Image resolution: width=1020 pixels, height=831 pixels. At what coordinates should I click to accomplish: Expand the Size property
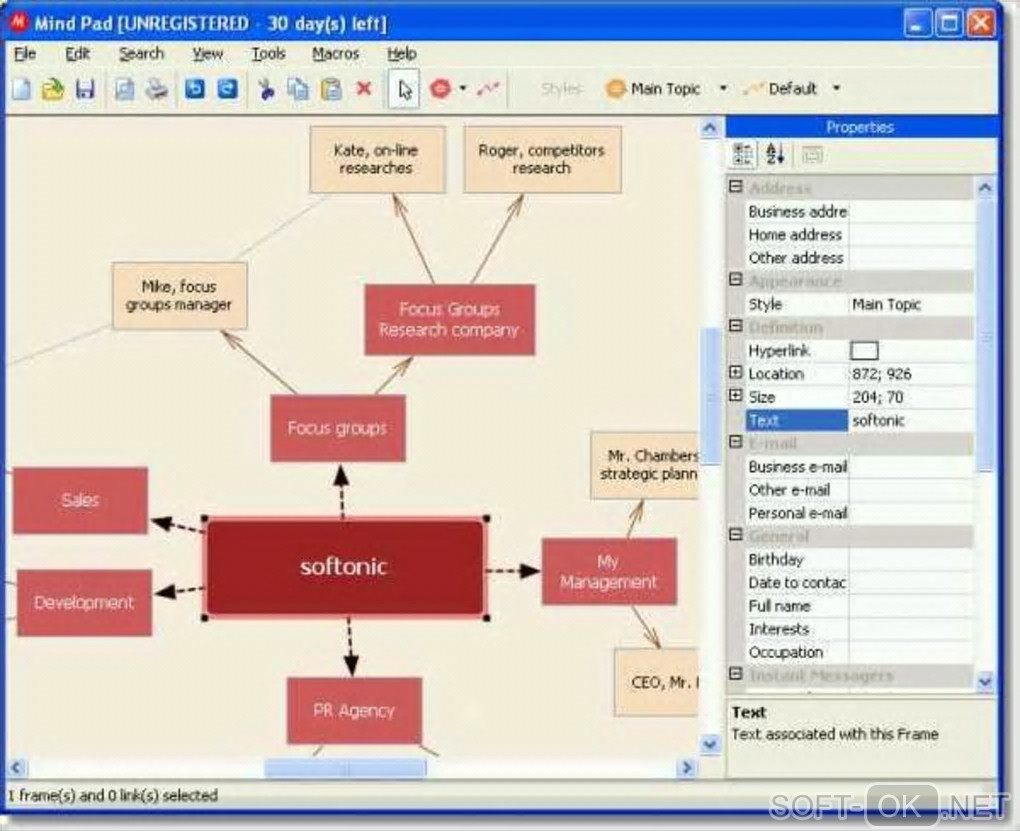coord(736,395)
